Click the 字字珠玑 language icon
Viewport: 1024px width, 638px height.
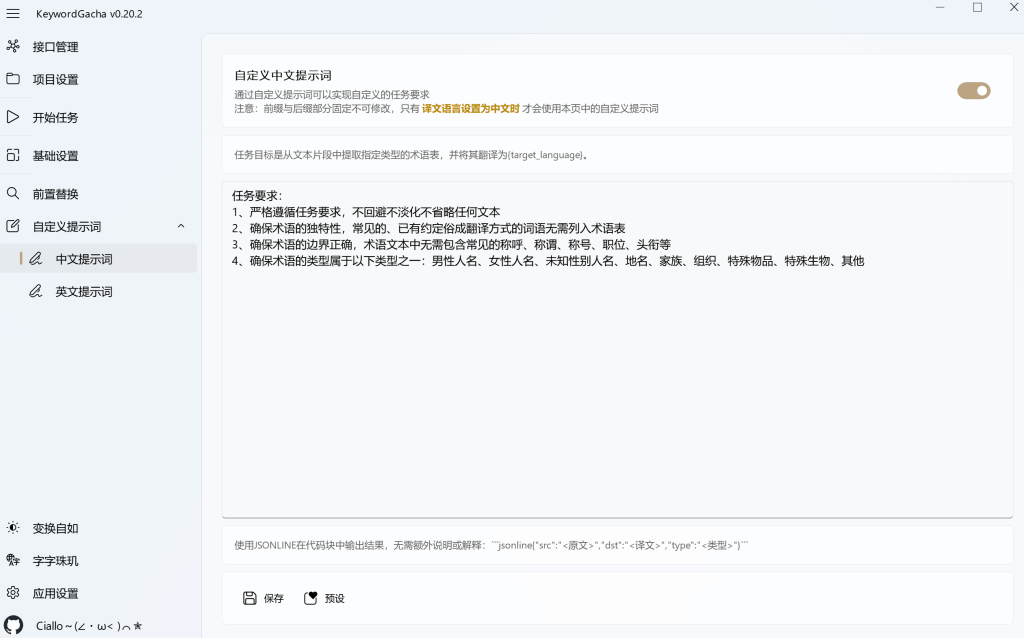click(13, 560)
